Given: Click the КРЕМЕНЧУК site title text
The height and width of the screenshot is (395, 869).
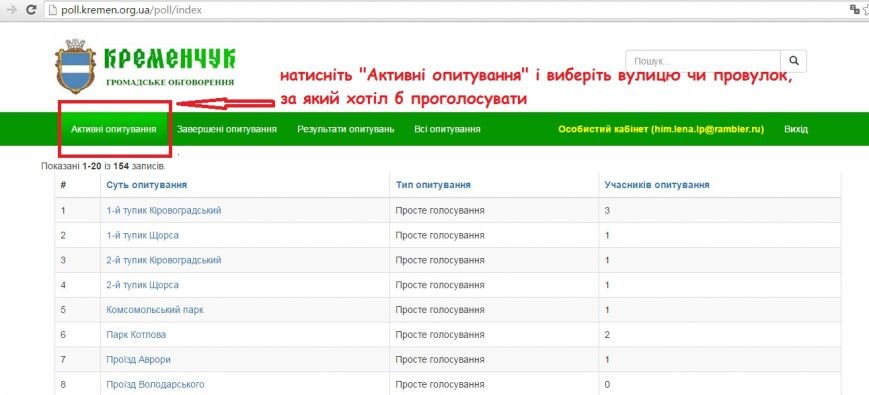Looking at the screenshot, I should pos(170,58).
